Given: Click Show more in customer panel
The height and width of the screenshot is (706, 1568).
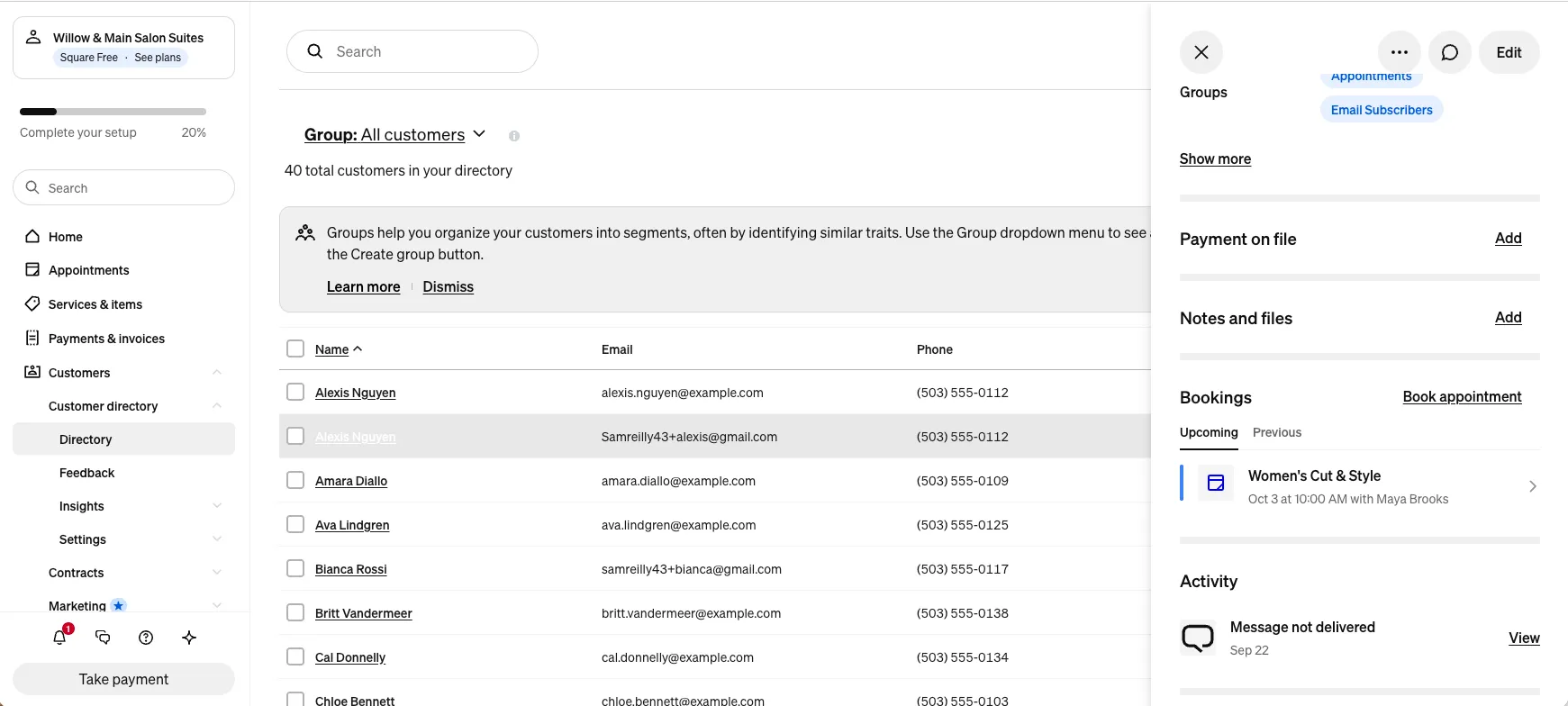Looking at the screenshot, I should 1215,158.
